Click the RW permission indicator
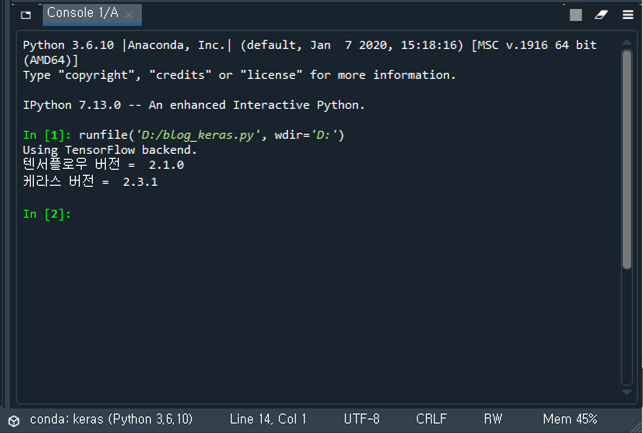Screen dimensions: 643x433 tap(493, 419)
